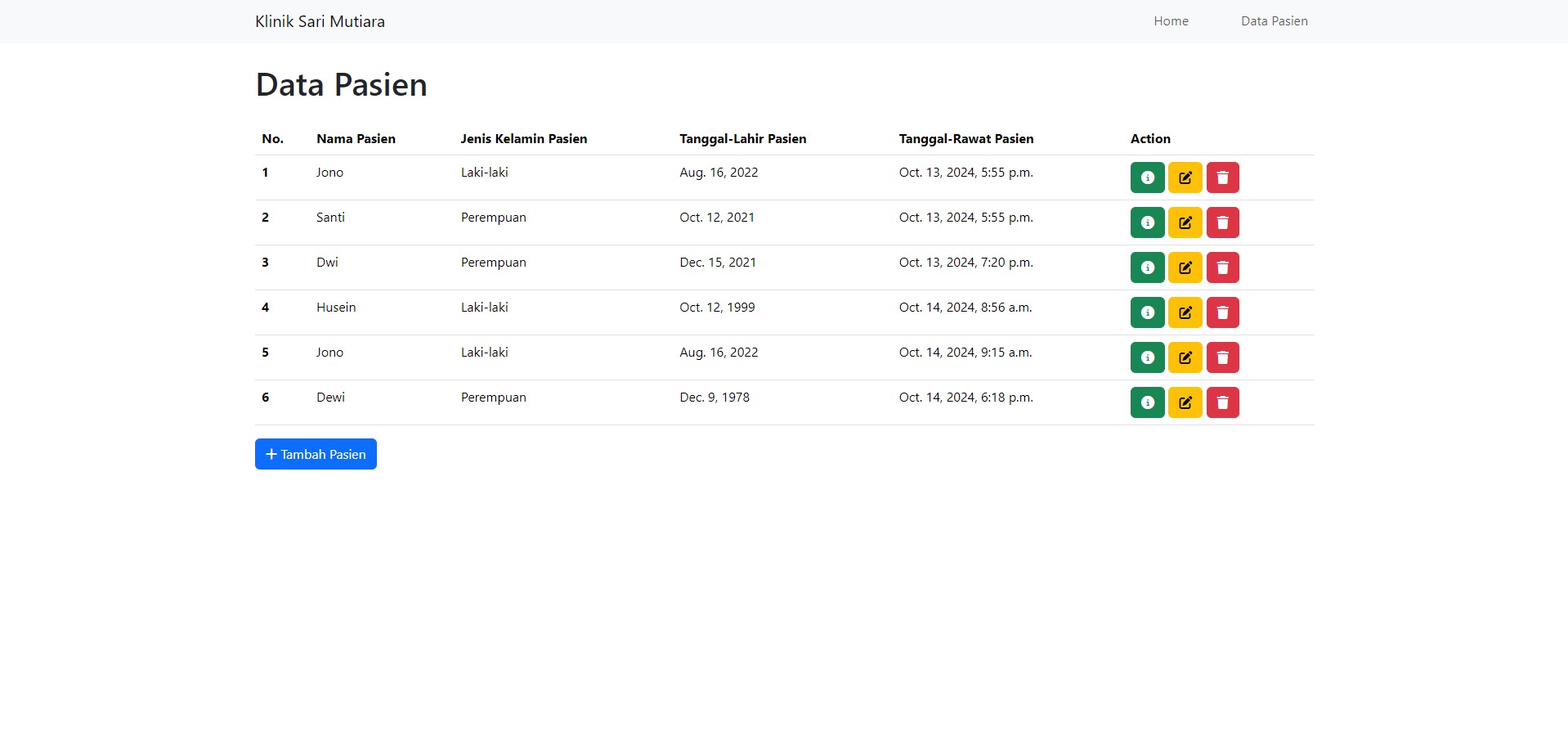Screen dimensions: 1568x746
Task: View details of patient Dewi
Action: (1147, 402)
